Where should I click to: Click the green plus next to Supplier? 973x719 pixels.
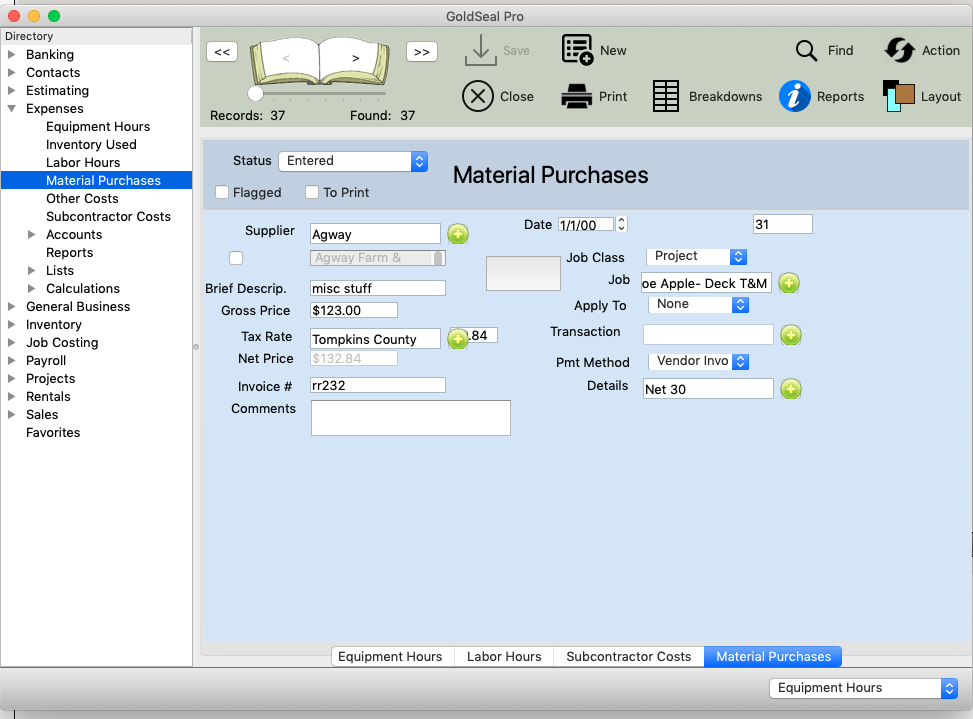click(x=458, y=234)
